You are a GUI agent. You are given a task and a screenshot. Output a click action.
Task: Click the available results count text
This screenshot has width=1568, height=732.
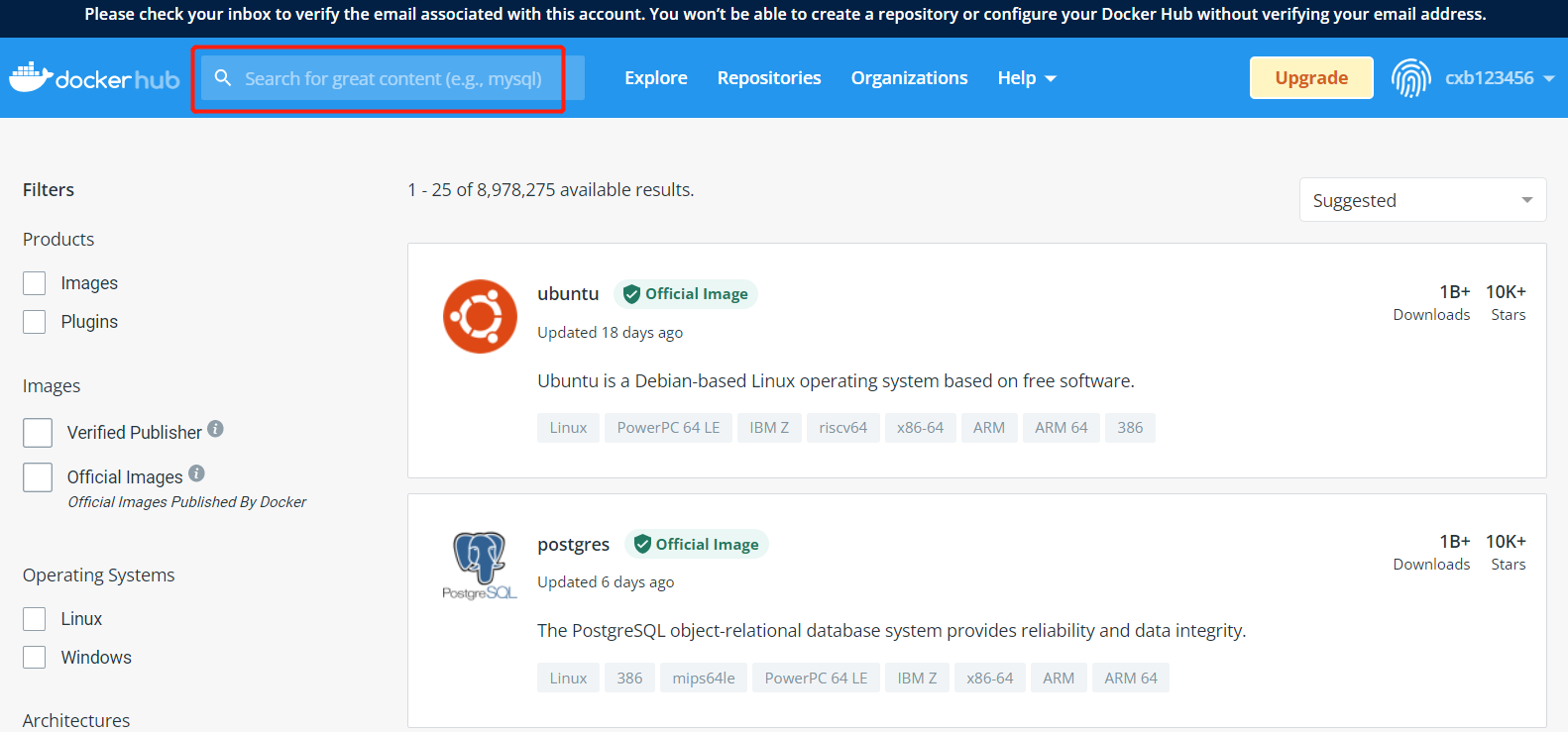coord(551,190)
